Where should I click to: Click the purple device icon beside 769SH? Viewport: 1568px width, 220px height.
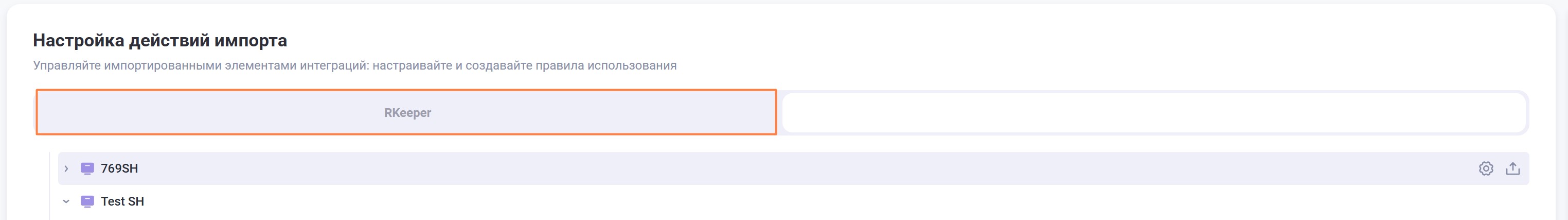click(x=87, y=168)
